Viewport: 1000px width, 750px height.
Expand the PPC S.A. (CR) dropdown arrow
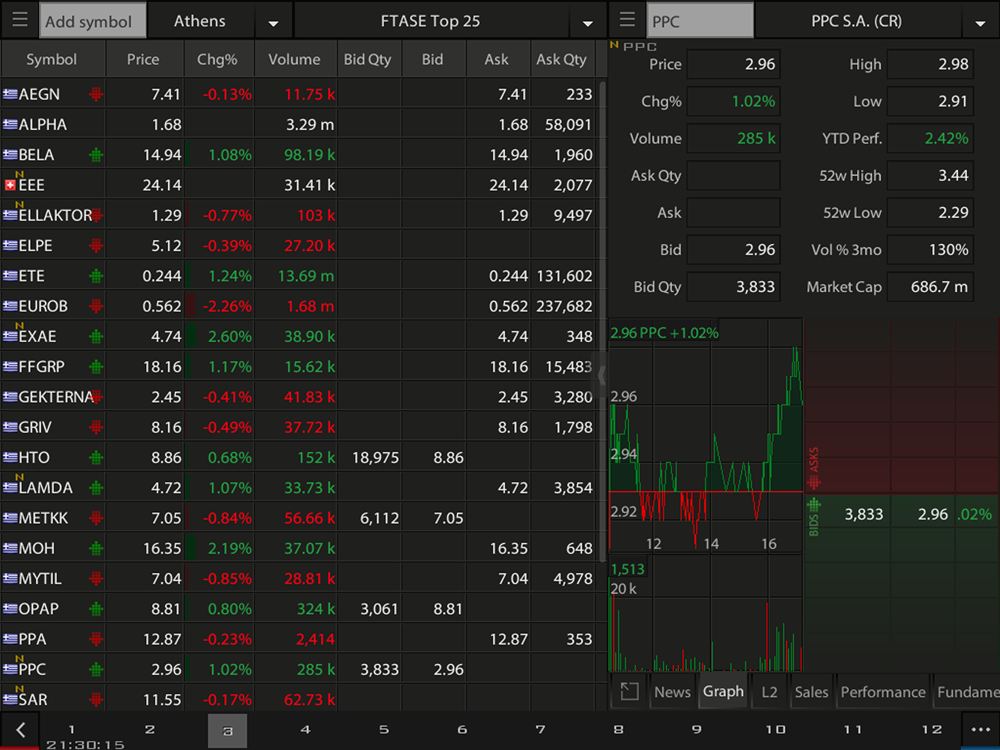click(x=980, y=23)
